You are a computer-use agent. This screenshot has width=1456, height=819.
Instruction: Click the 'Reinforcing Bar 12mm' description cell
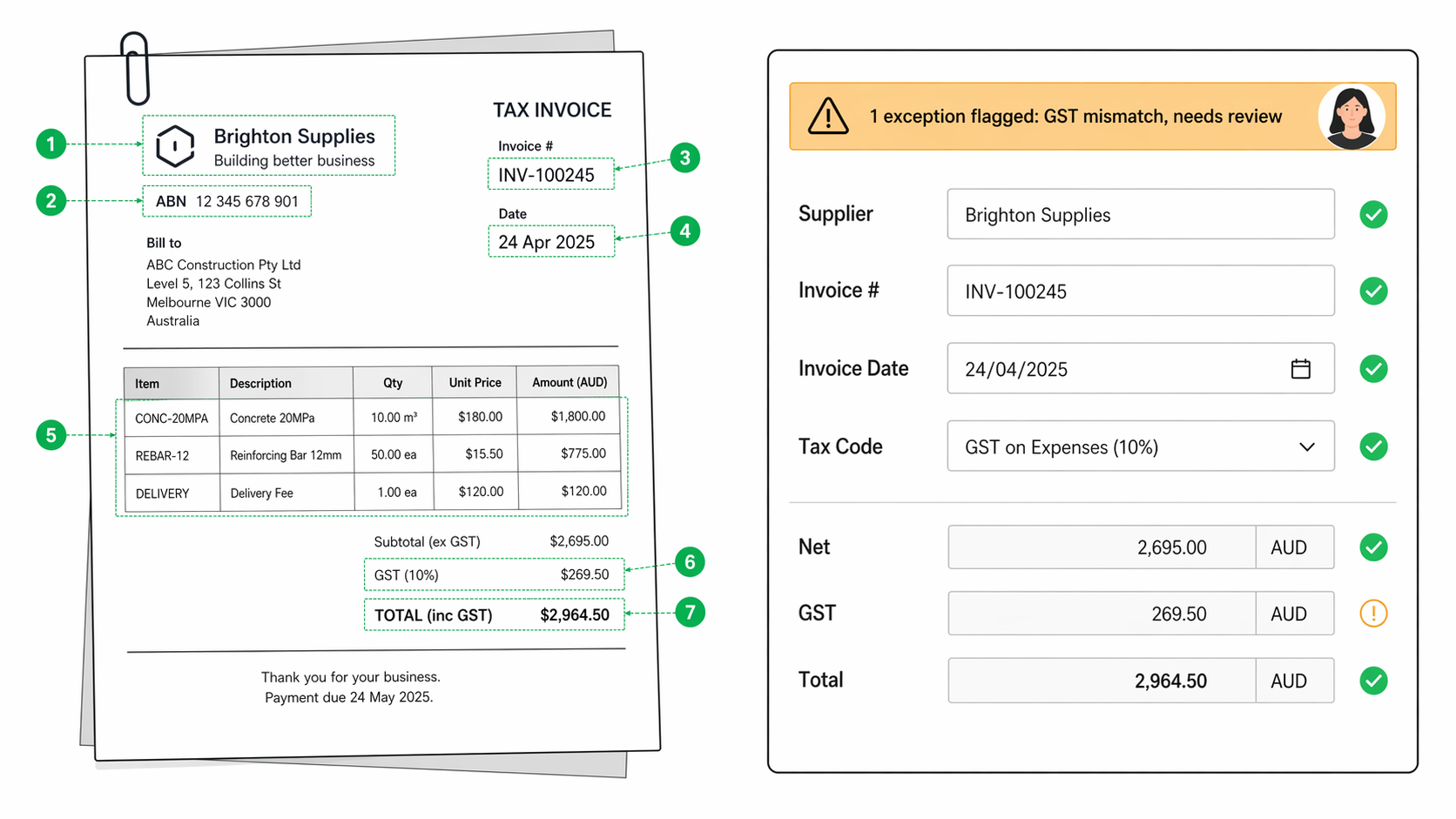[286, 455]
